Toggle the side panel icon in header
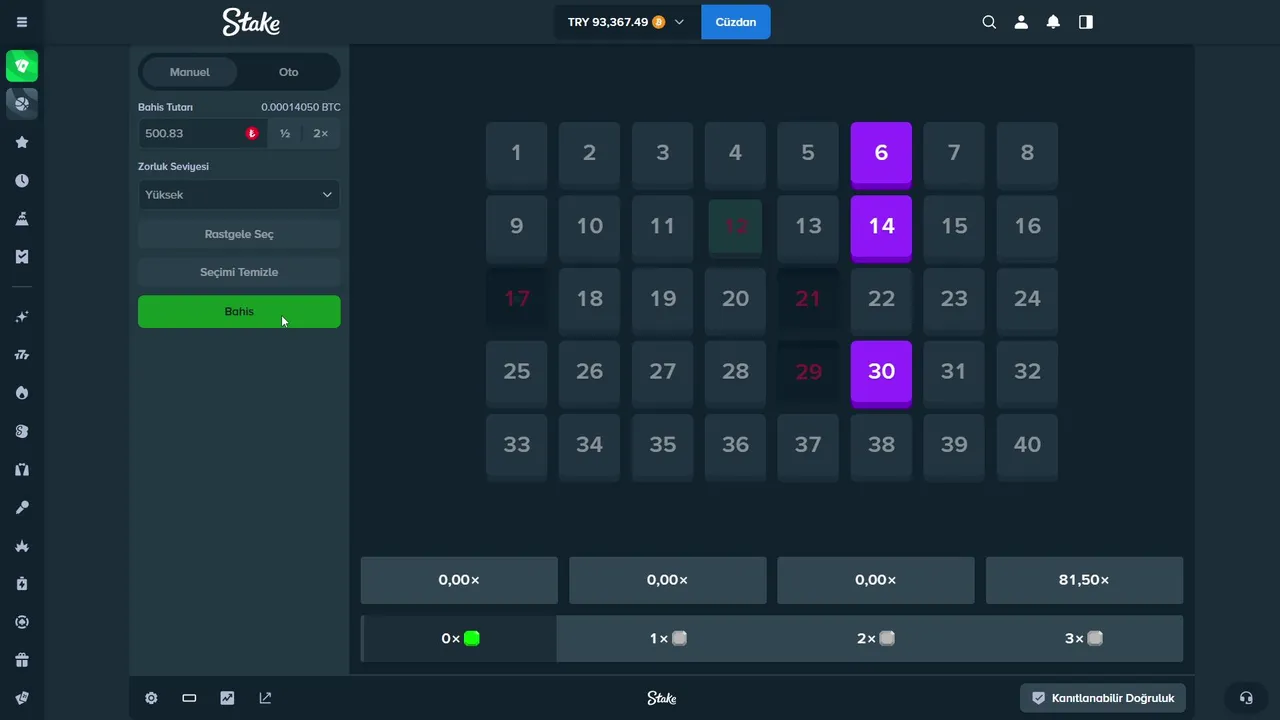 (1086, 22)
